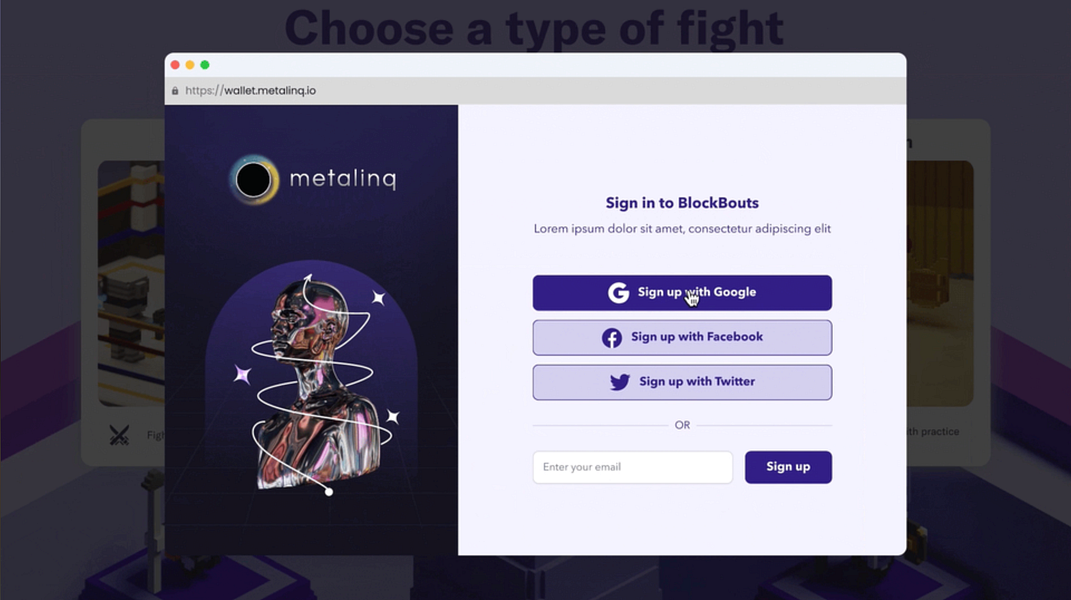Select the practice room thumbnail on right
The width and height of the screenshot is (1071, 600).
click(x=940, y=283)
